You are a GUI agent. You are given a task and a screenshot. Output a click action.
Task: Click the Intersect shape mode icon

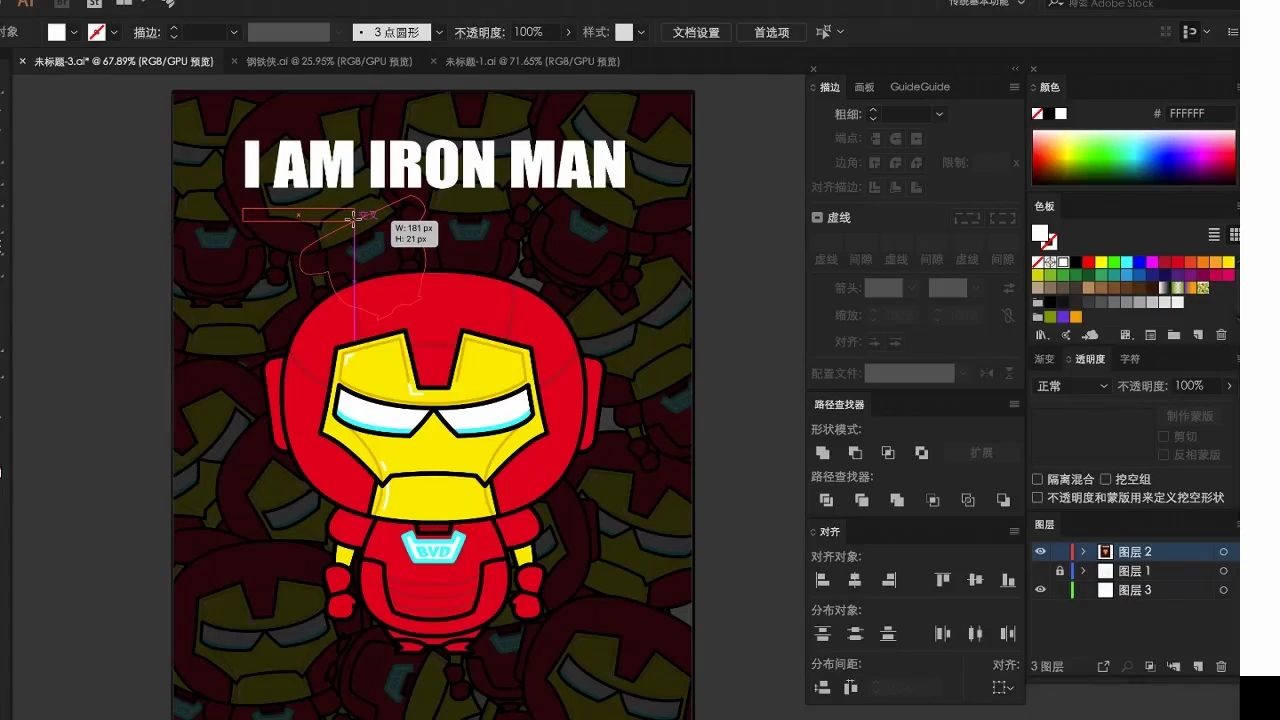pyautogui.click(x=888, y=453)
